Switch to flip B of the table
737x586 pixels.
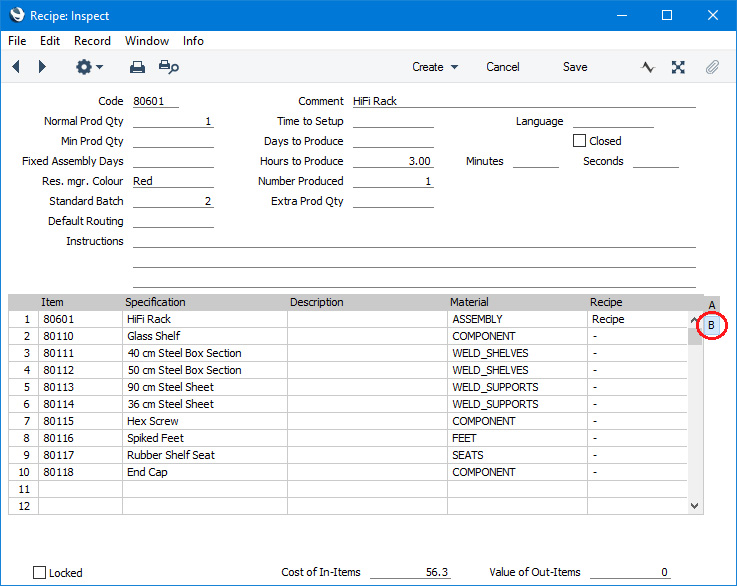tap(711, 325)
